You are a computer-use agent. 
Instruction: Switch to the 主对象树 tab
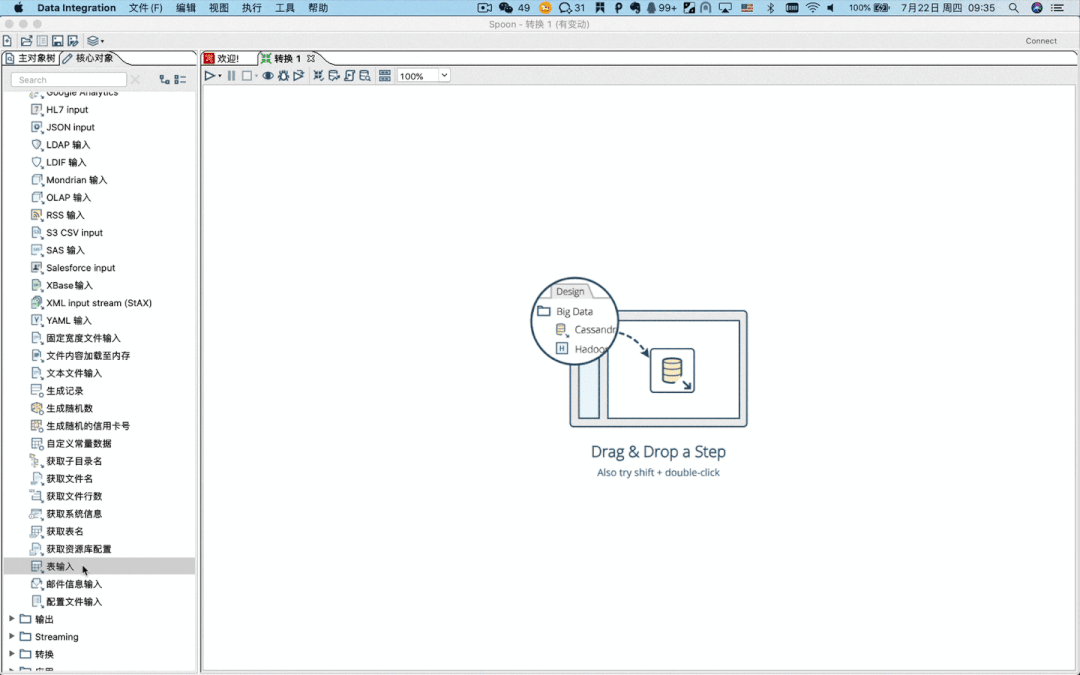click(x=30, y=59)
